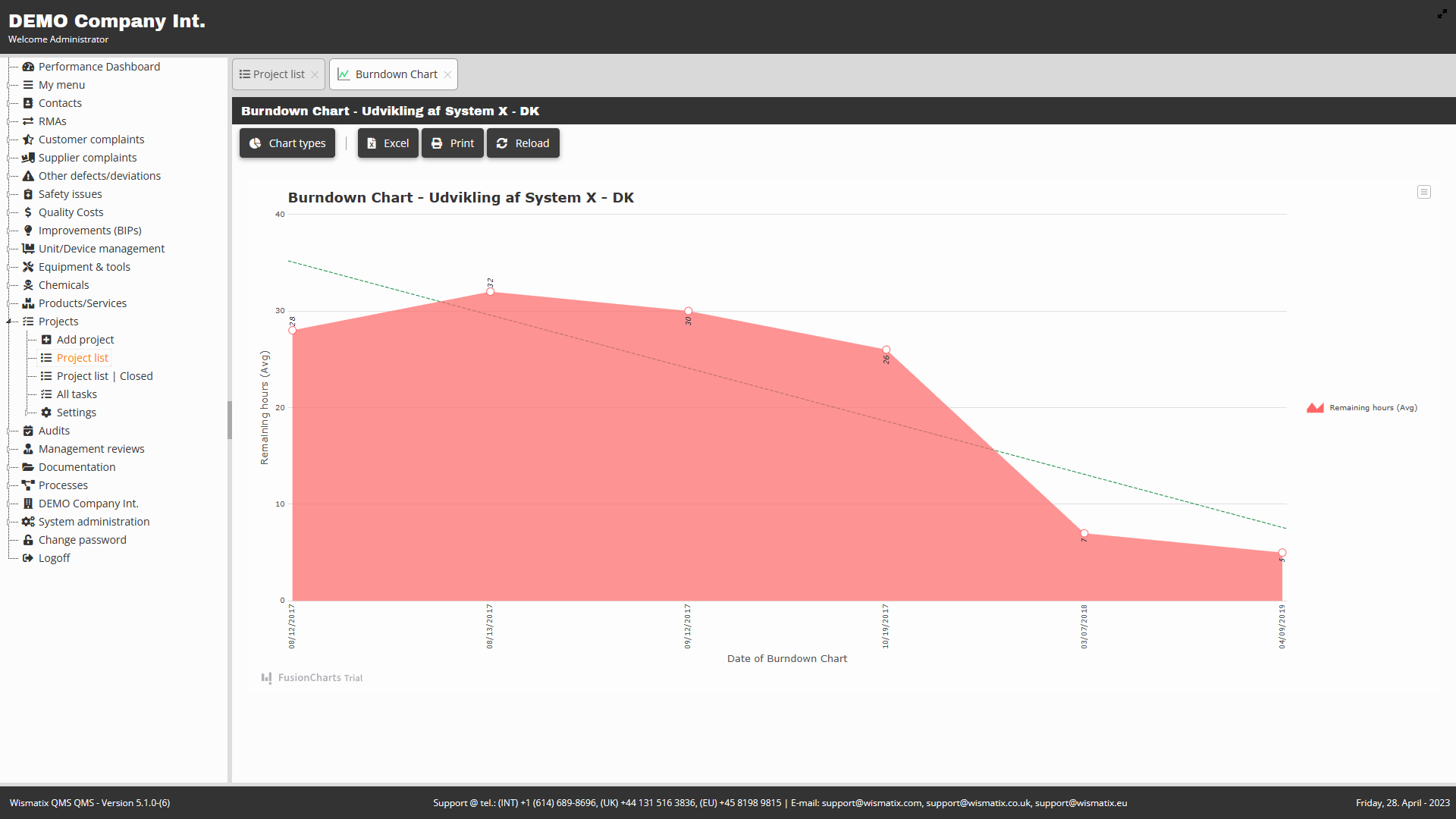Image resolution: width=1456 pixels, height=819 pixels.
Task: Click the x-axis date label 03/07/2018
Action: tap(1084, 626)
